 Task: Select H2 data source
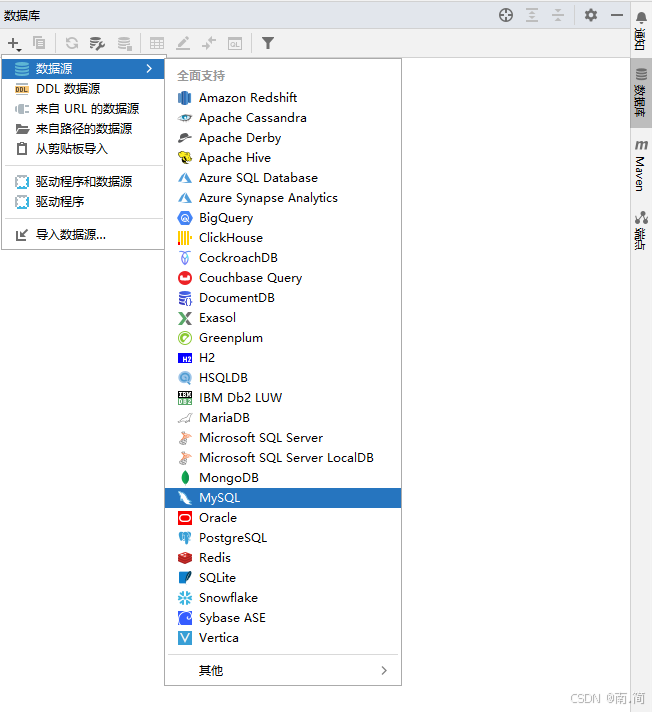click(x=283, y=357)
